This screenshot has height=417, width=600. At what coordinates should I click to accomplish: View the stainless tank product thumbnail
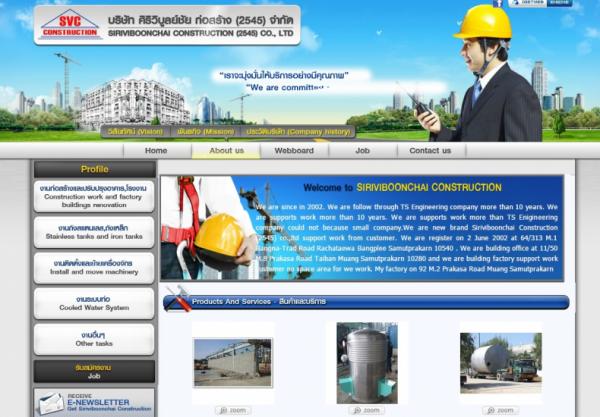[367, 363]
